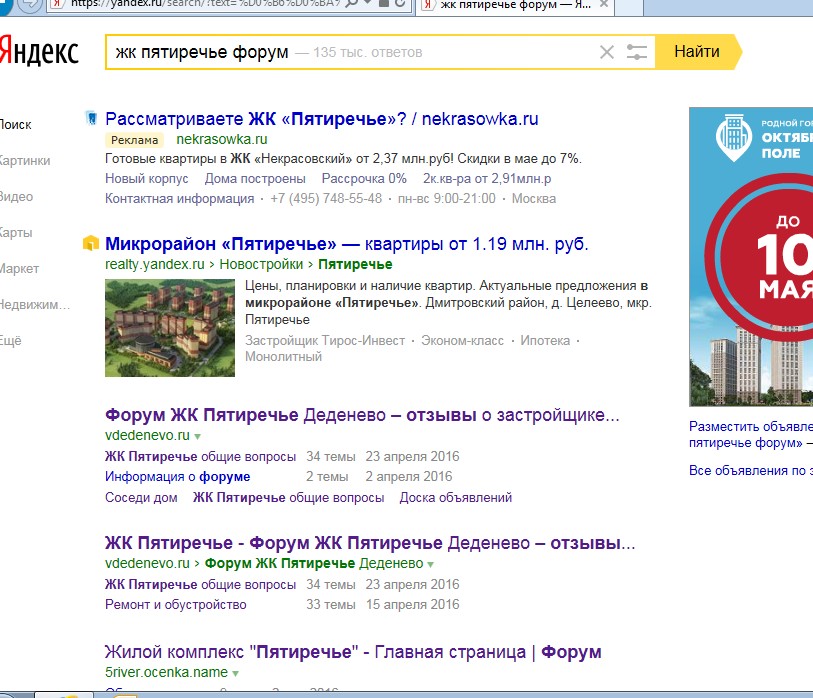The width and height of the screenshot is (813, 698).
Task: Switch to Поиск in the left menu
Action: tap(16, 124)
